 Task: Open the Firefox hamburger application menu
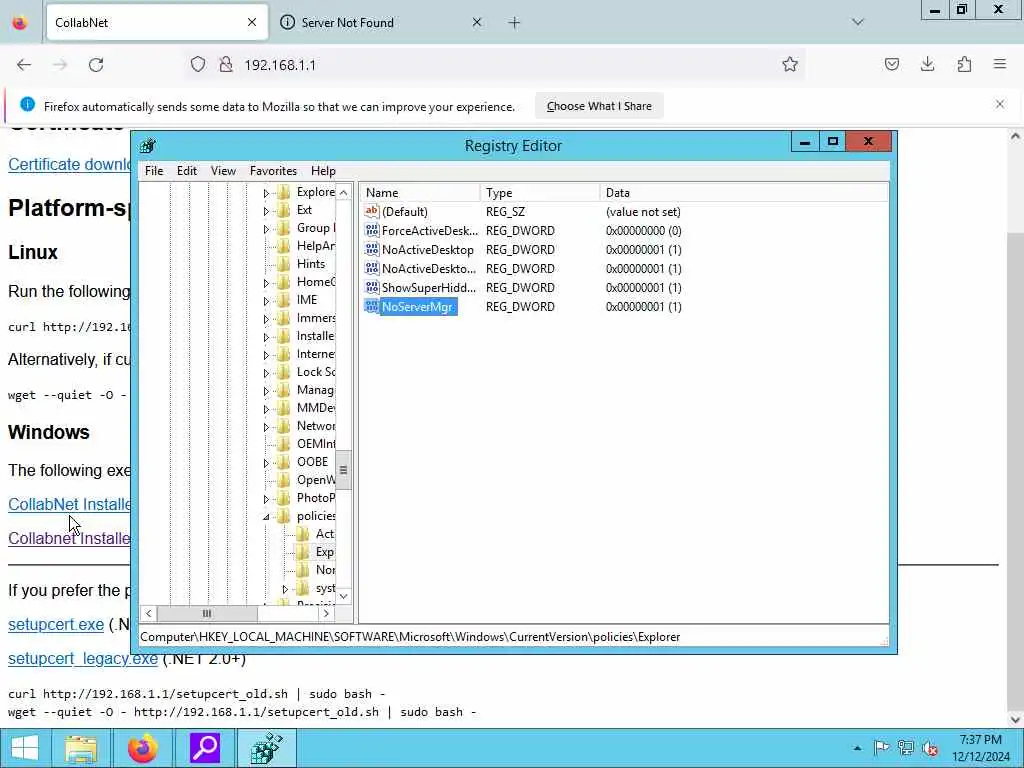click(x=1000, y=64)
